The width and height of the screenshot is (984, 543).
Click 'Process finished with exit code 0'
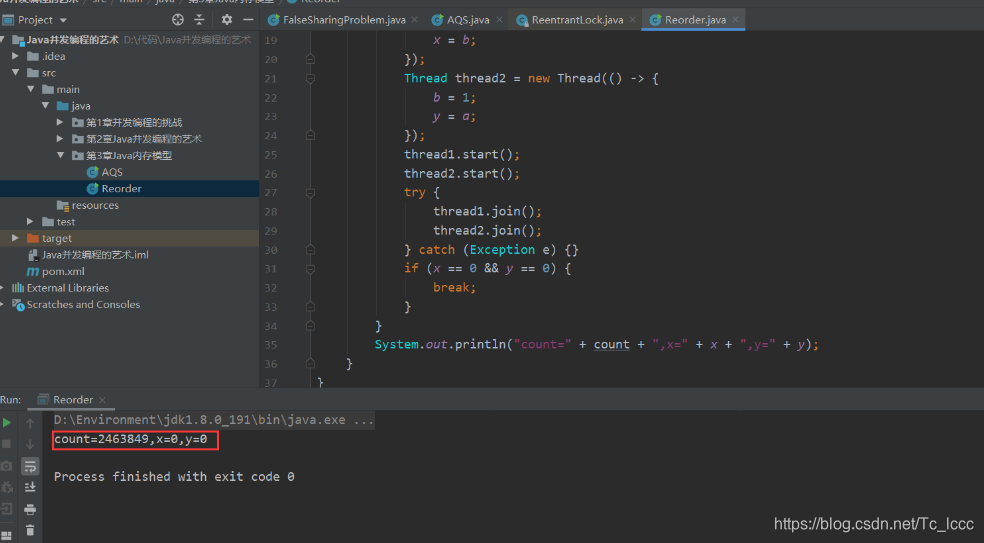point(174,476)
